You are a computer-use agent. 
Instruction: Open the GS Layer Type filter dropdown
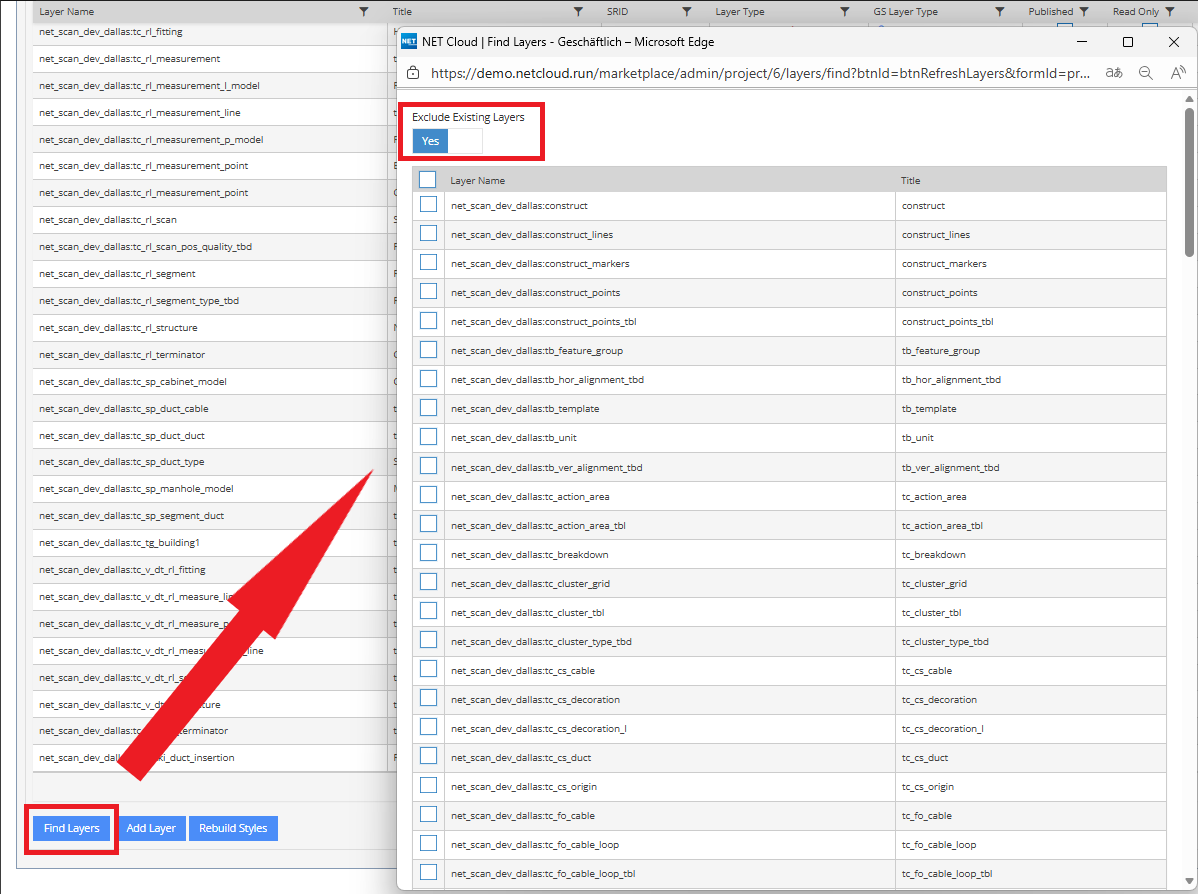click(999, 11)
